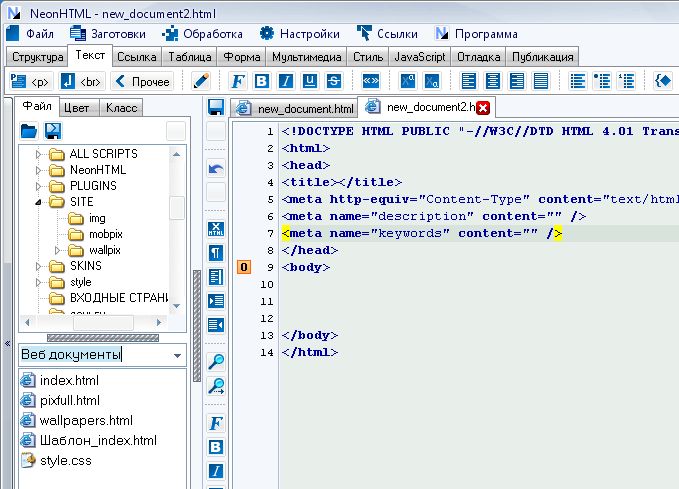Insert quotation marks «» icon
The width and height of the screenshot is (679, 489).
coord(371,81)
